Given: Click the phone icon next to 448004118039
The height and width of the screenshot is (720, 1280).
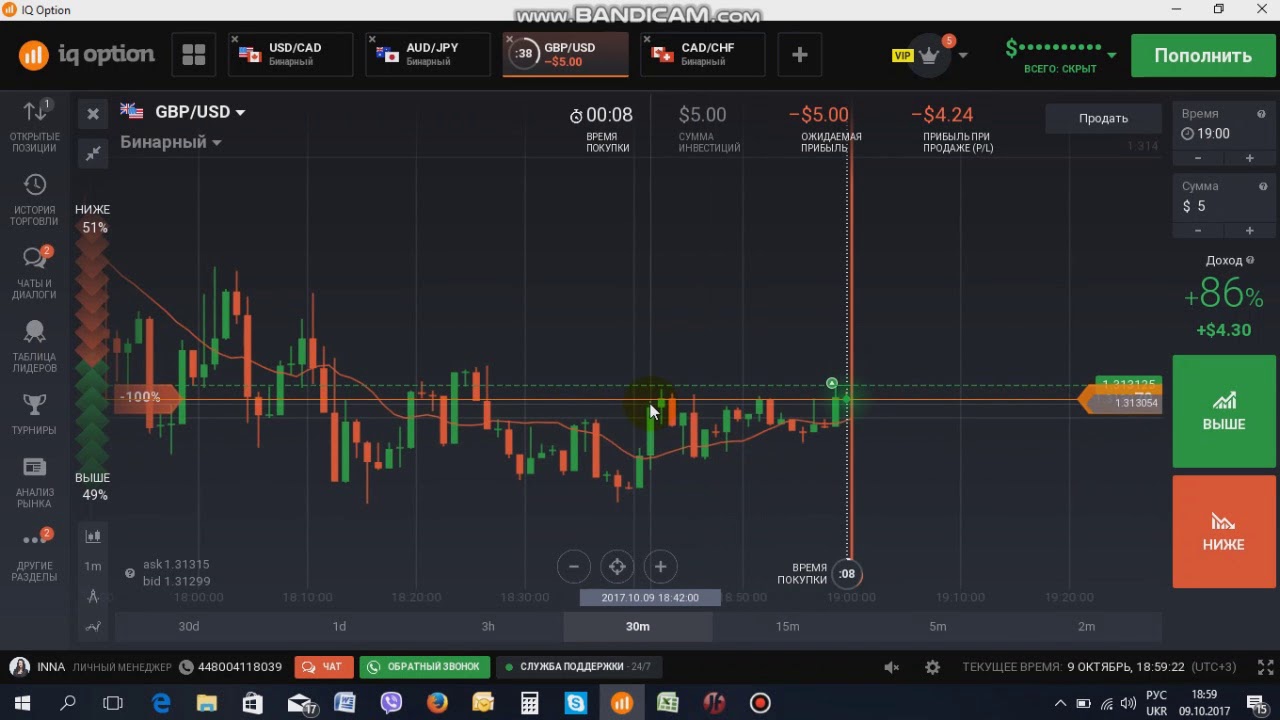Looking at the screenshot, I should point(185,667).
